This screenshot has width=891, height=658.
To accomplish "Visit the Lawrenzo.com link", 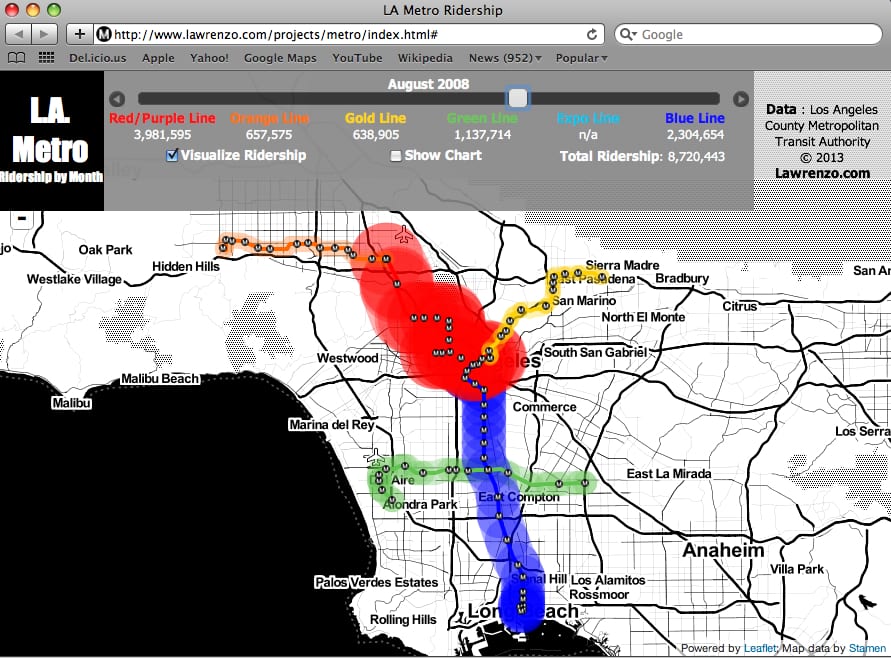I will point(822,173).
